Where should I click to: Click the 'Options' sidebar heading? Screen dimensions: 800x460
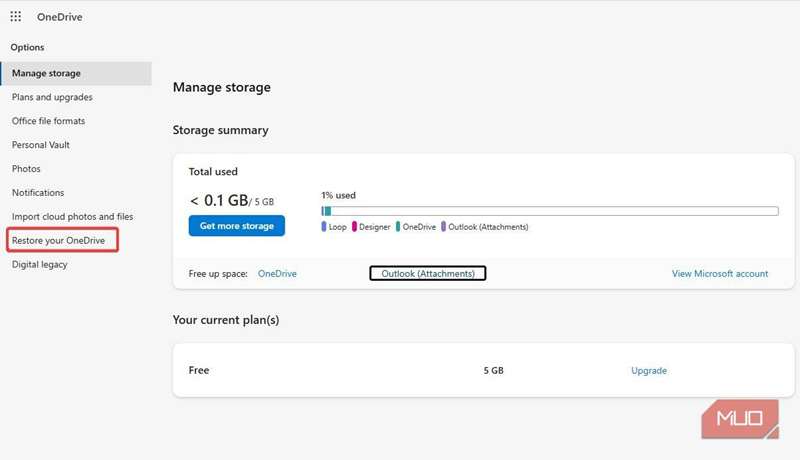pyautogui.click(x=28, y=47)
